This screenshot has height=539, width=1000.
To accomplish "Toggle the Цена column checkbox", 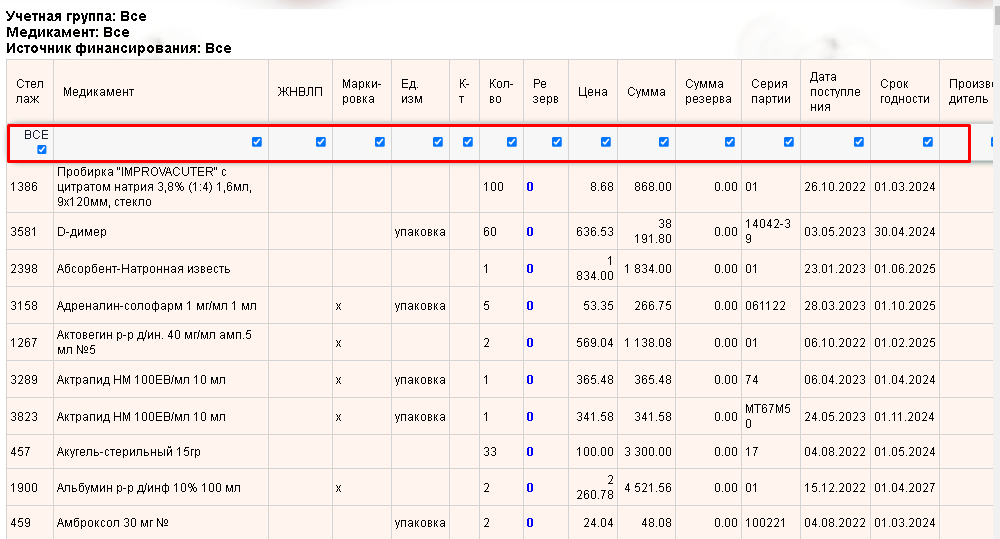I will click(x=606, y=142).
